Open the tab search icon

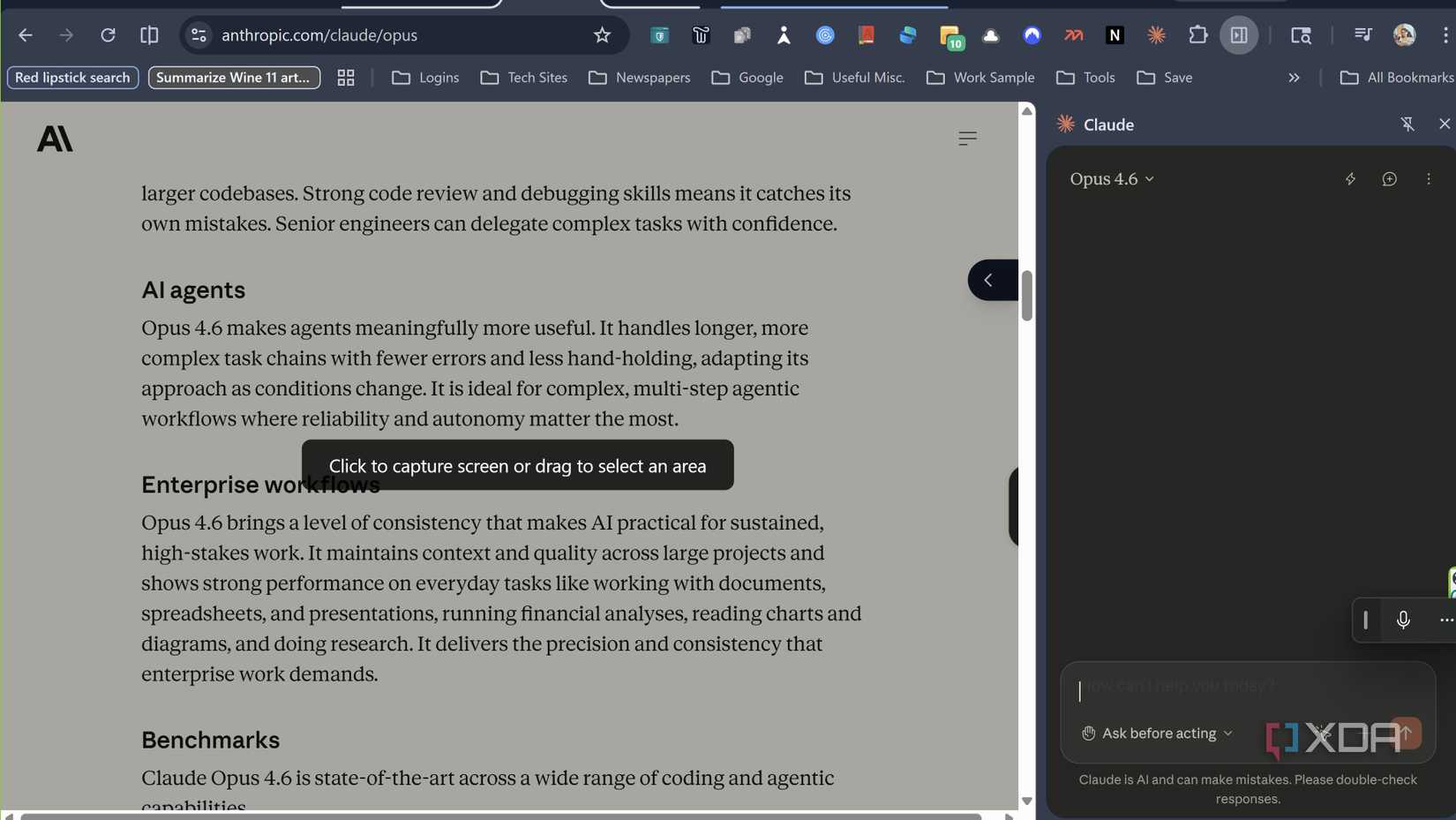pos(1301,35)
